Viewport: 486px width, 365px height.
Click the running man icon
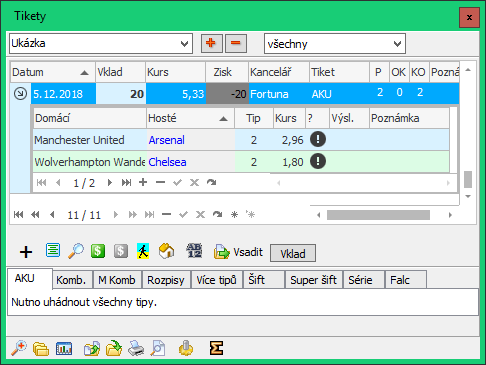coord(143,251)
